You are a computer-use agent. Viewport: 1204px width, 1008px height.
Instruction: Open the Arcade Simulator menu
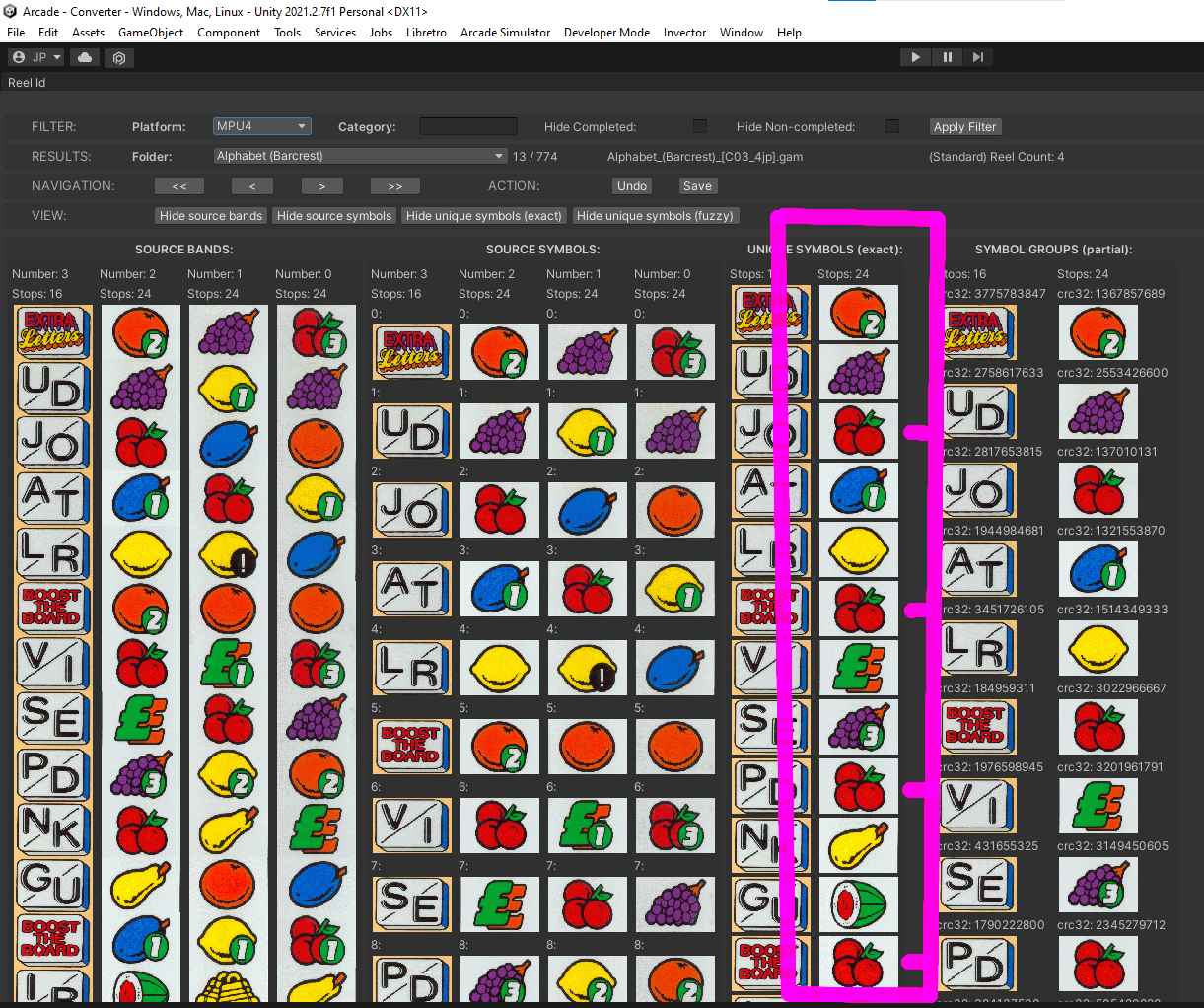(505, 33)
